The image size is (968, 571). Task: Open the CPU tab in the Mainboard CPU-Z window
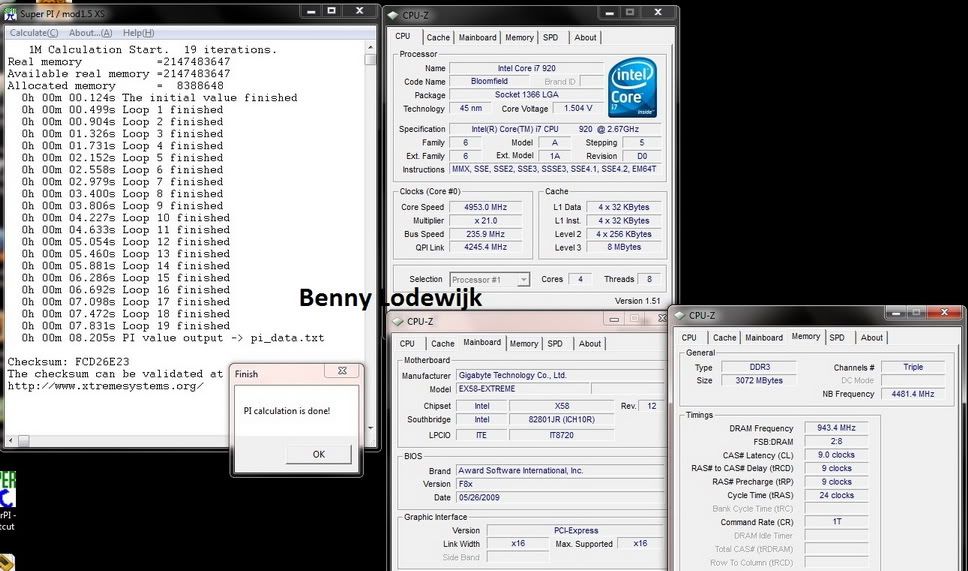pyautogui.click(x=407, y=344)
